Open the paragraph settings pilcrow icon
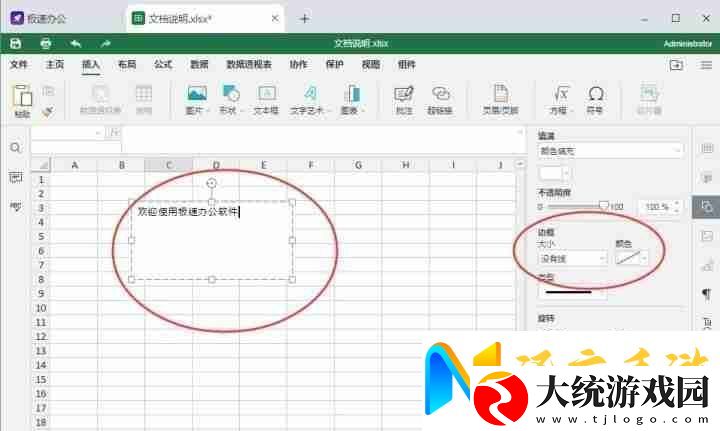This screenshot has height=431, width=720. pos(707,294)
